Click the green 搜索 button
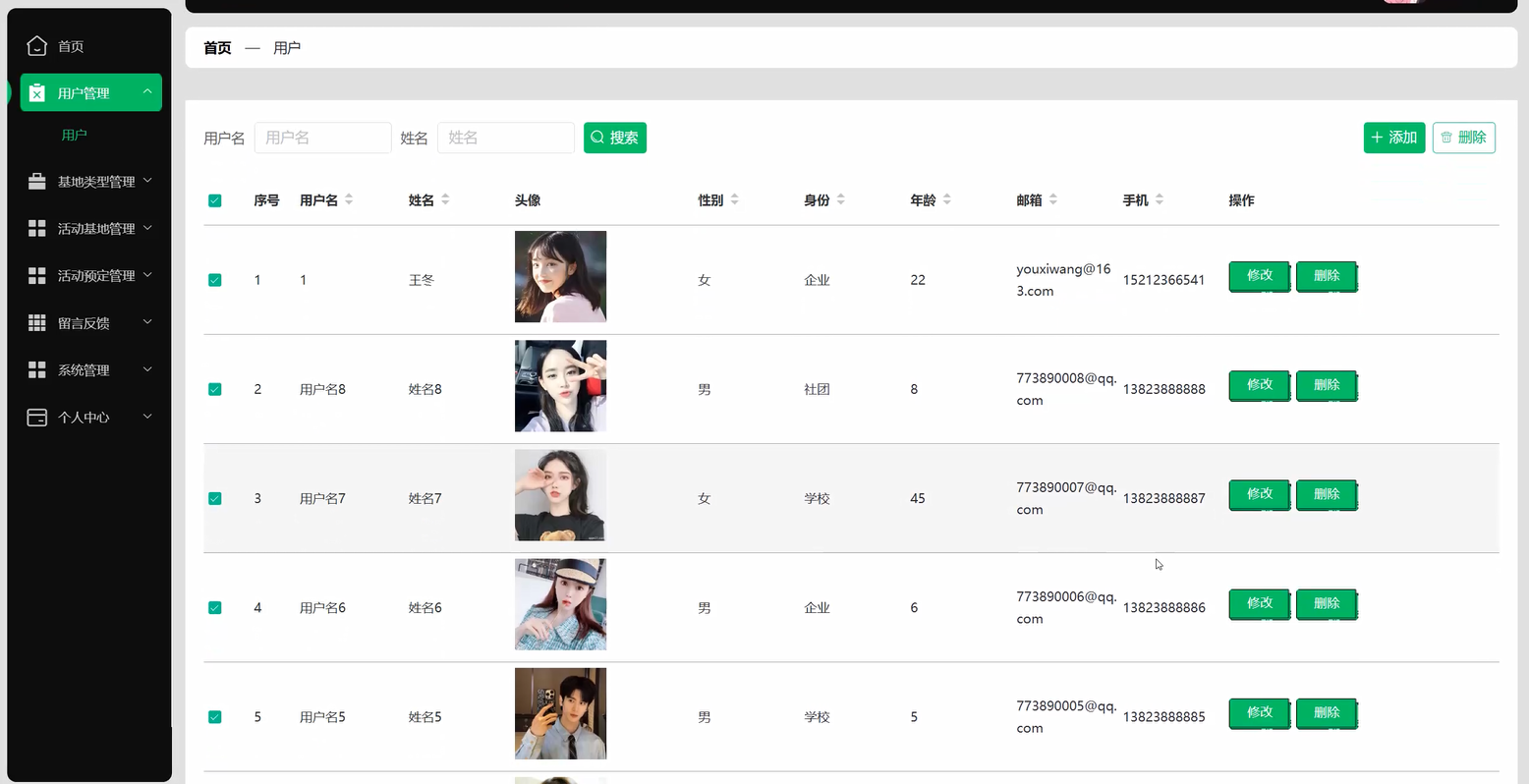The image size is (1529, 784). [615, 138]
